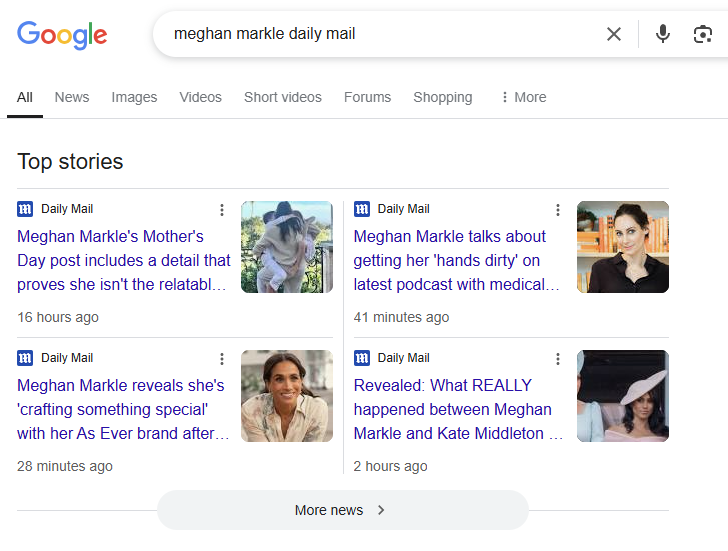728x551 pixels.
Task: Start voice search with microphone icon
Action: [x=663, y=34]
